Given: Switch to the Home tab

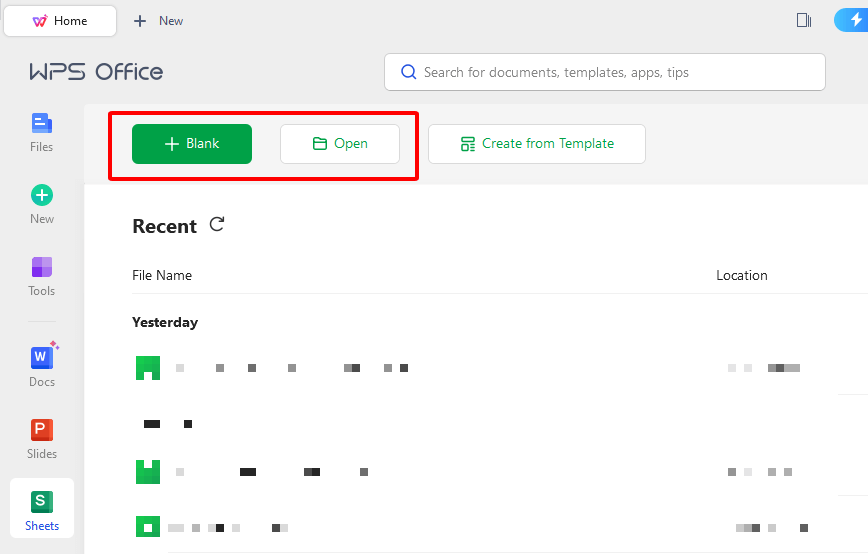Looking at the screenshot, I should coord(60,21).
